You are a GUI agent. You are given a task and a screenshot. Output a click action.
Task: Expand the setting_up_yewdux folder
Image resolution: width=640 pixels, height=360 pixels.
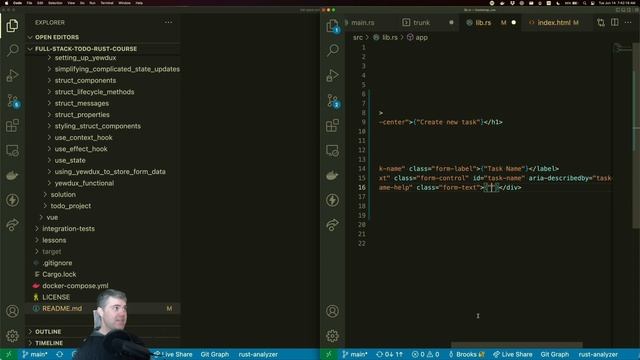(x=85, y=58)
